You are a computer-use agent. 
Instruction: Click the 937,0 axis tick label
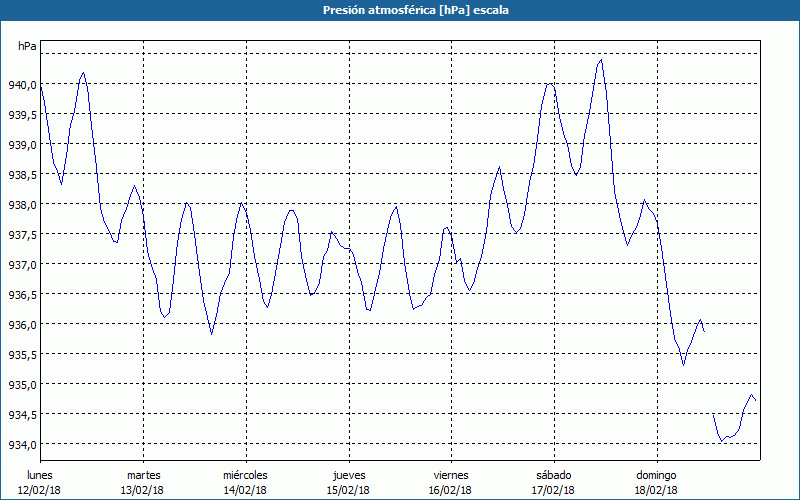coord(24,265)
